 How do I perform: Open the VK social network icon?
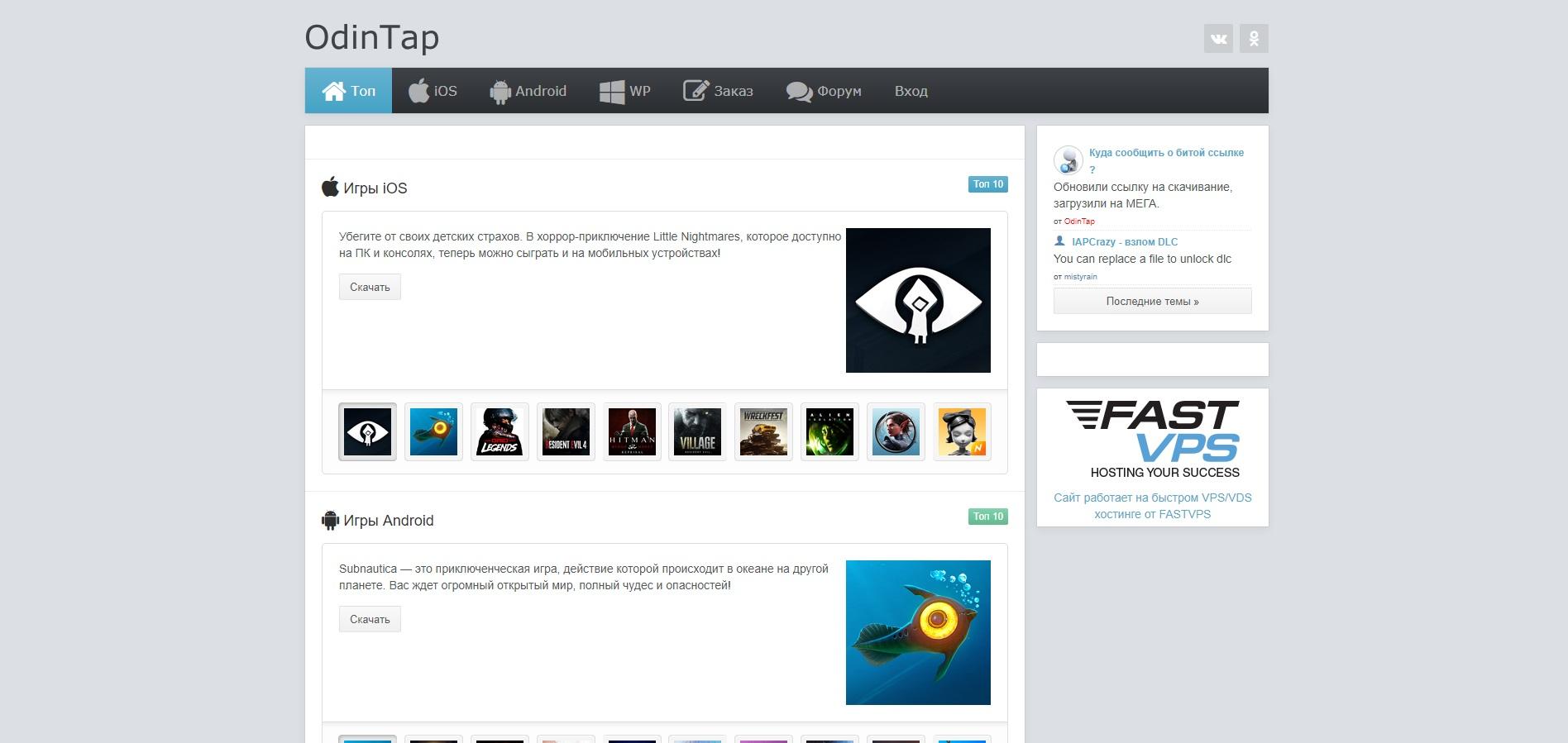(1218, 38)
